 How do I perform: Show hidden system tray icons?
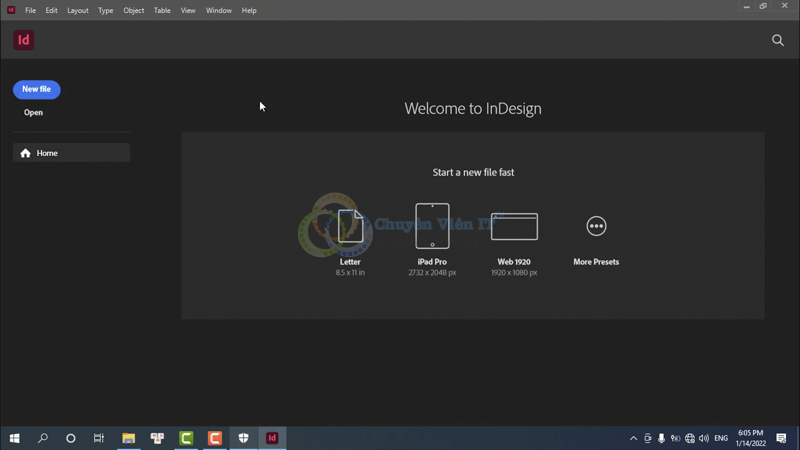point(633,438)
